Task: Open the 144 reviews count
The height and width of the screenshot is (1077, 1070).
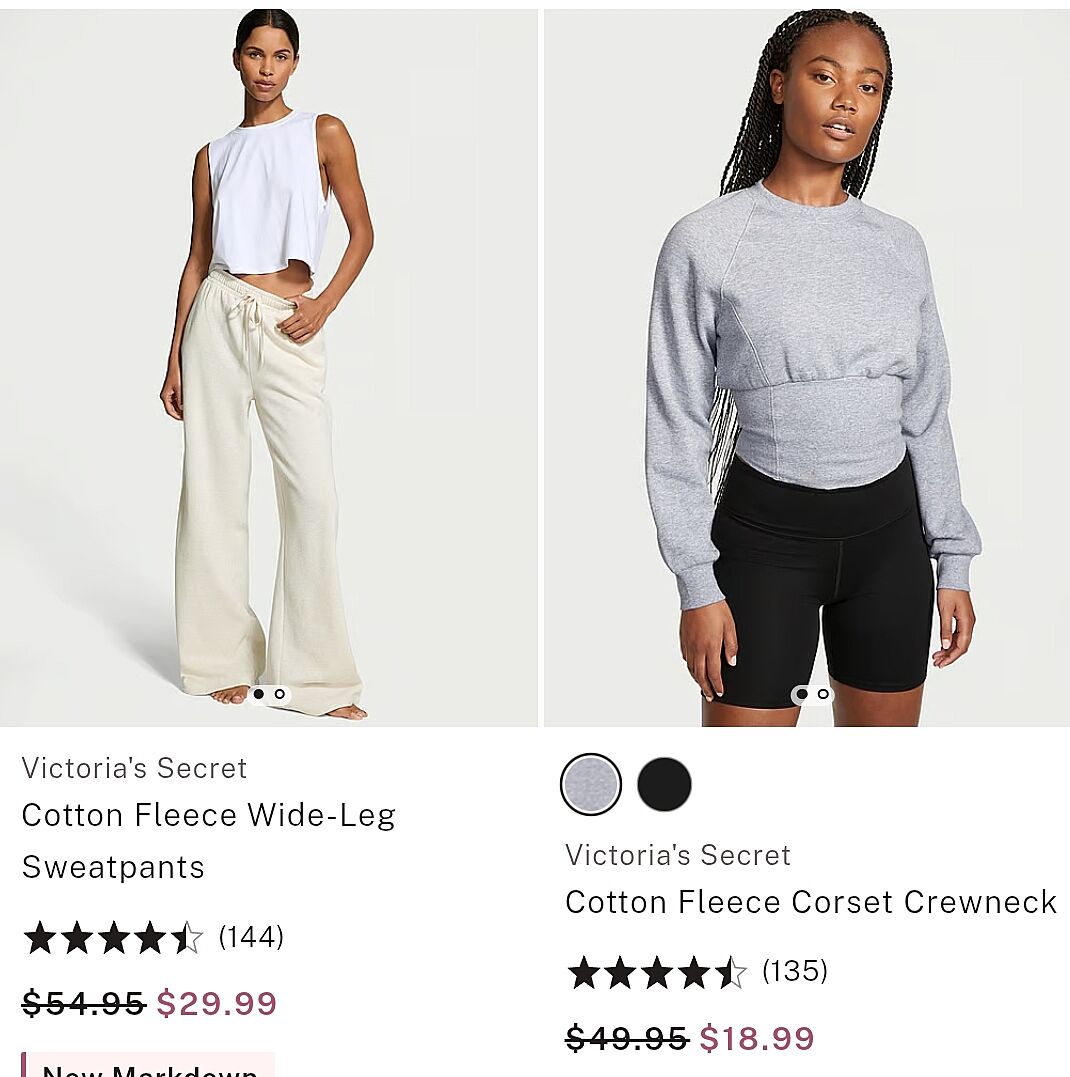Action: (x=251, y=937)
